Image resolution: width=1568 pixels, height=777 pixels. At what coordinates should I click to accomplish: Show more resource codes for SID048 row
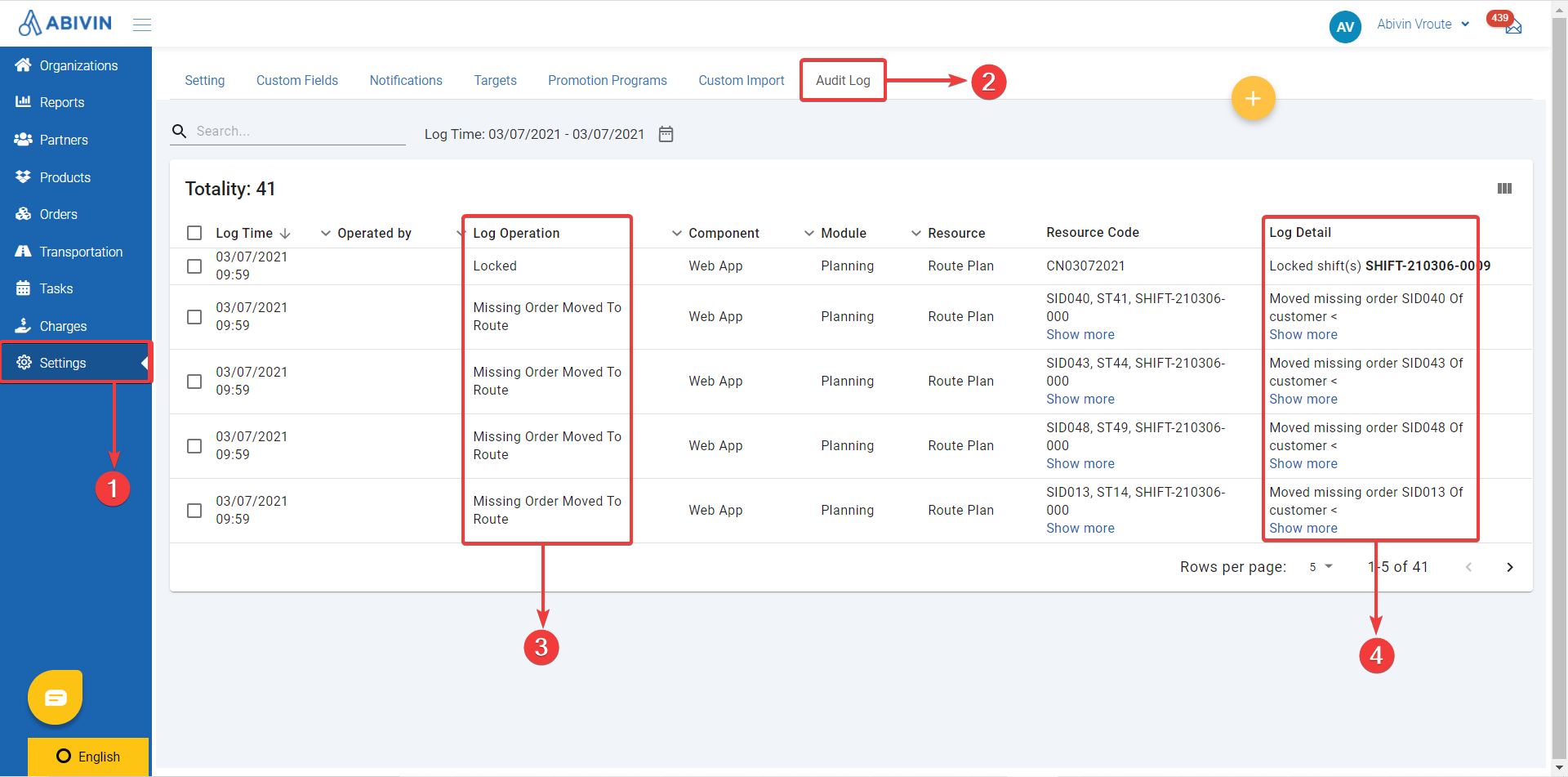[1080, 464]
